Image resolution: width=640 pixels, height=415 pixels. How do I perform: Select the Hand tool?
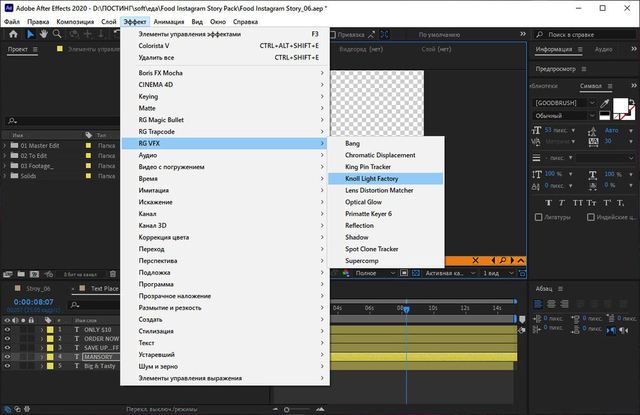45,33
